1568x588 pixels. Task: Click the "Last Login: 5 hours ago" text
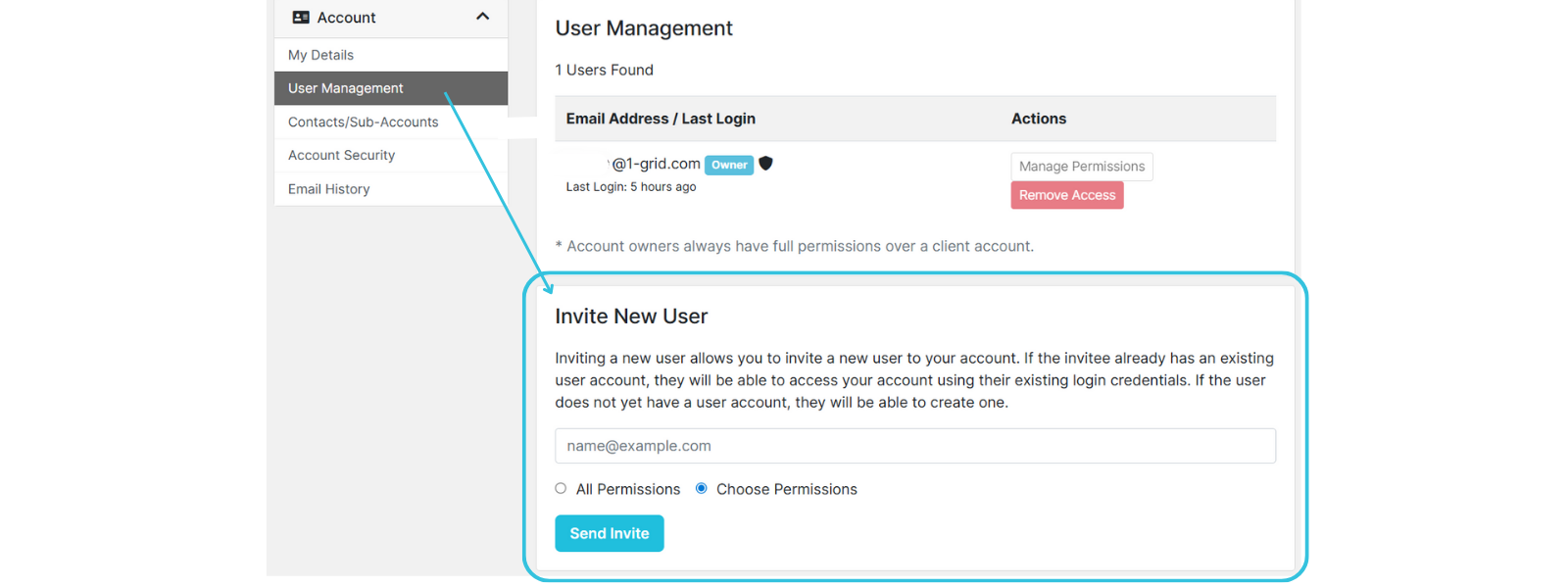pyautogui.click(x=631, y=187)
